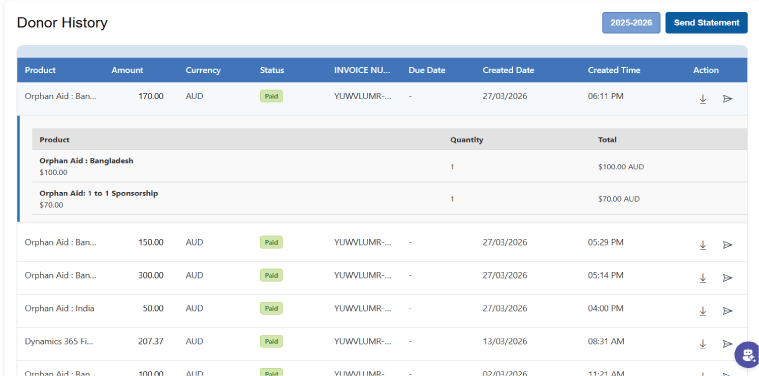
Task: Click the Donor History heading
Action: [62, 23]
